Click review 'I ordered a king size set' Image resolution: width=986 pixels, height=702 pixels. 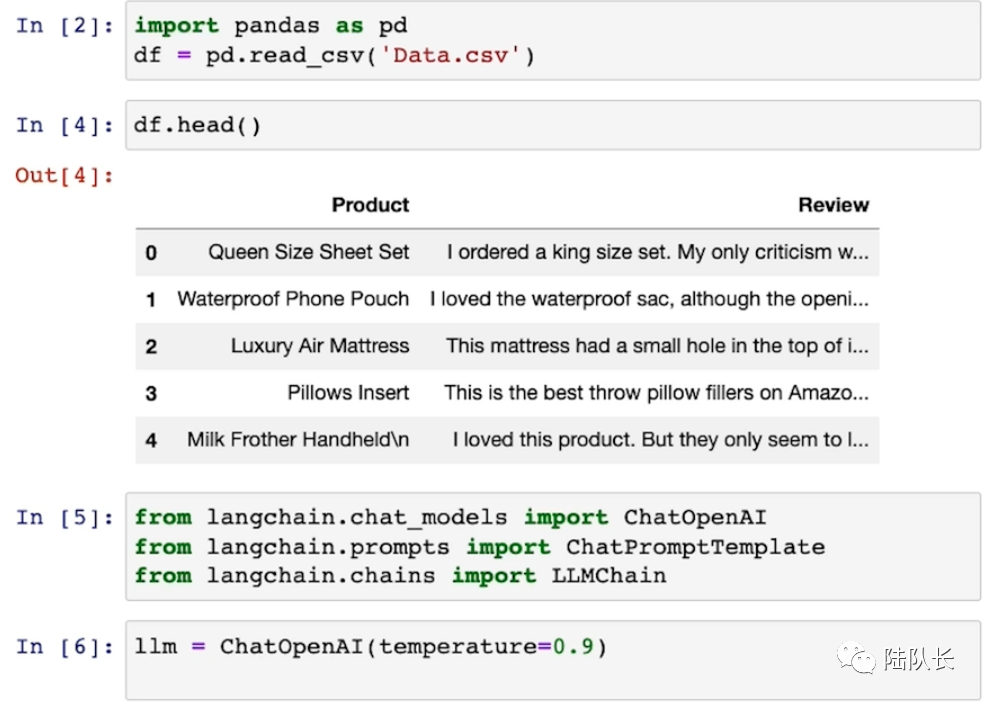[658, 252]
